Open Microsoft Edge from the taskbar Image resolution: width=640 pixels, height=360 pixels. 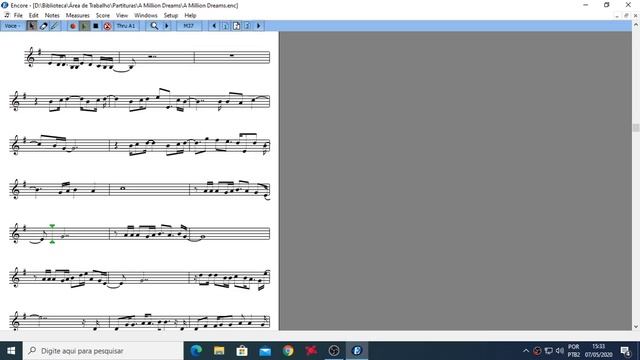[196, 351]
